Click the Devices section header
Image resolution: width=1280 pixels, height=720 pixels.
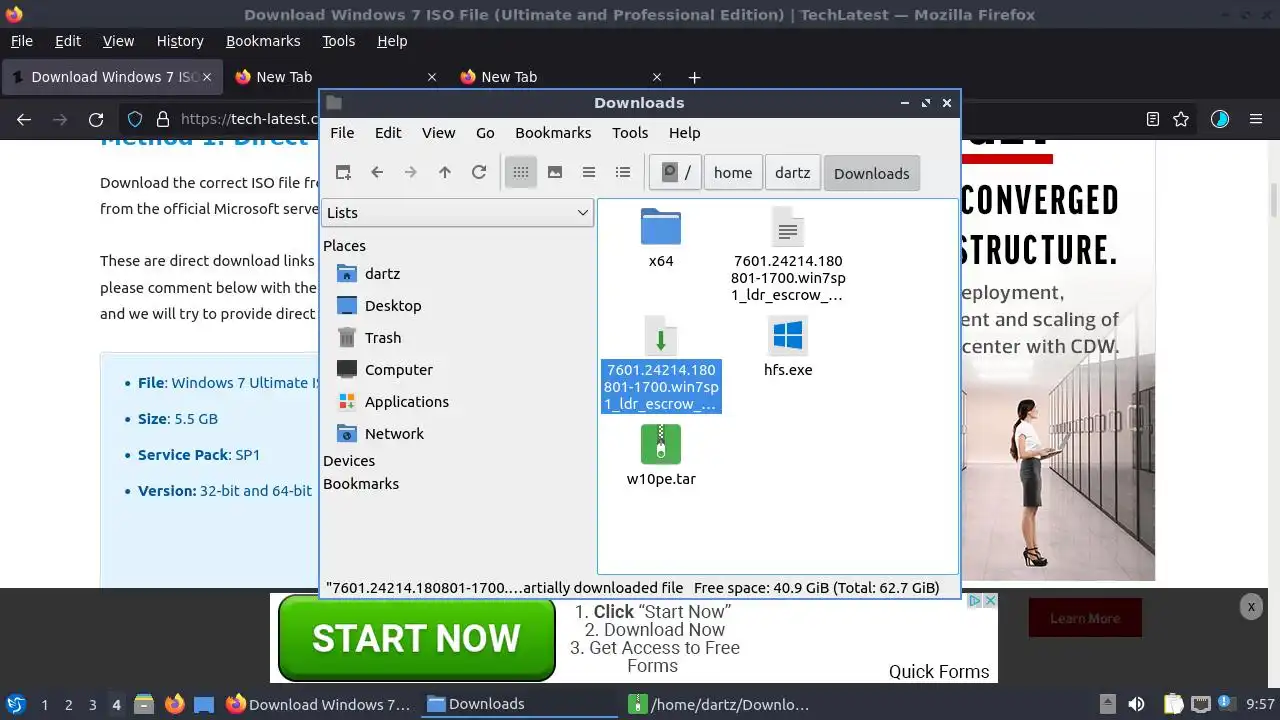[x=349, y=460]
